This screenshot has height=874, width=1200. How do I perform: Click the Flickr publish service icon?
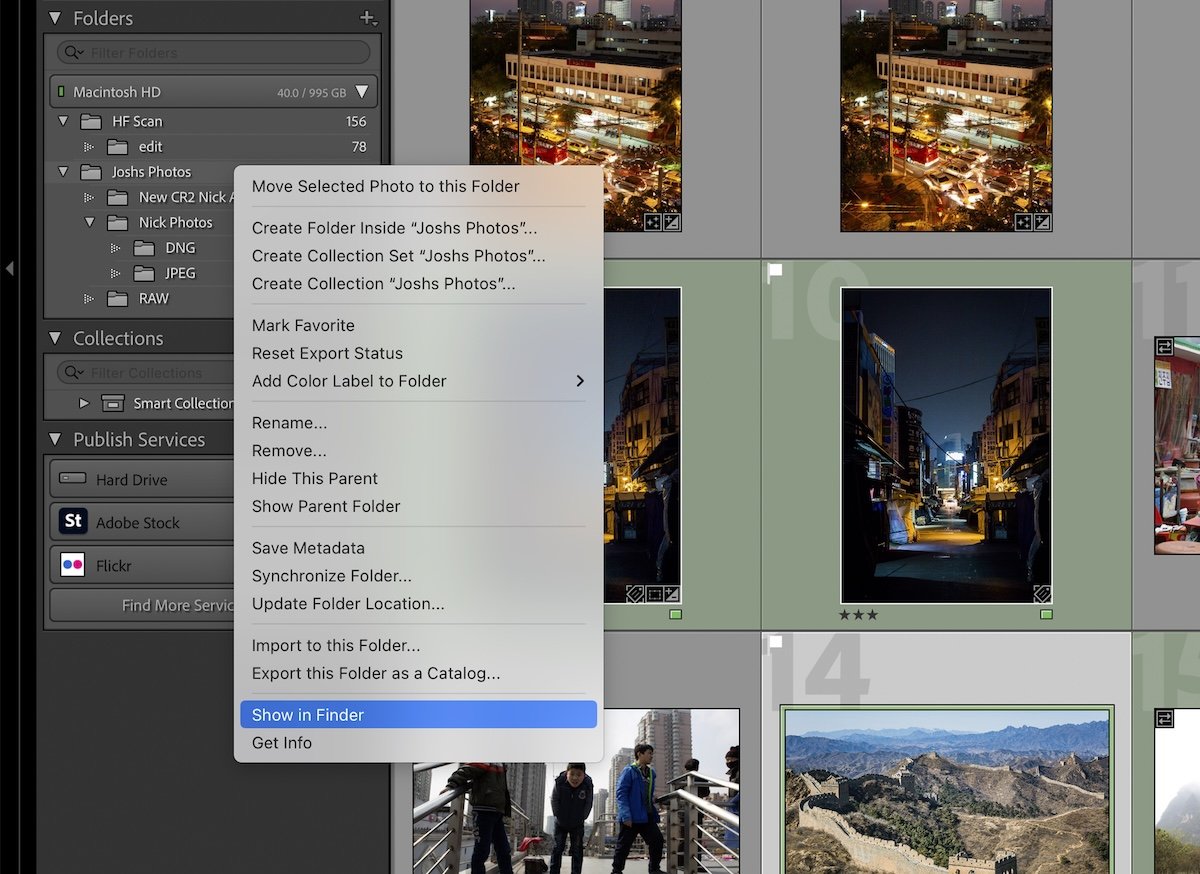(x=73, y=564)
